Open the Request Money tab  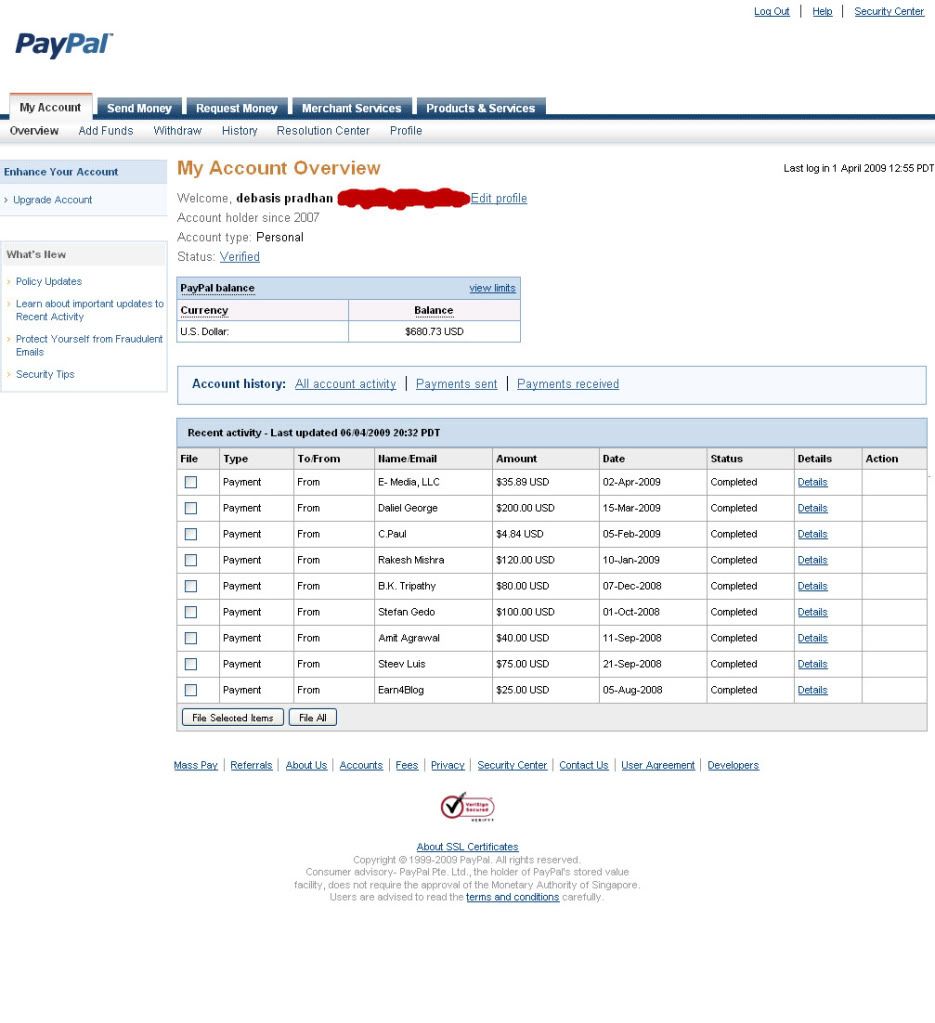pos(237,108)
